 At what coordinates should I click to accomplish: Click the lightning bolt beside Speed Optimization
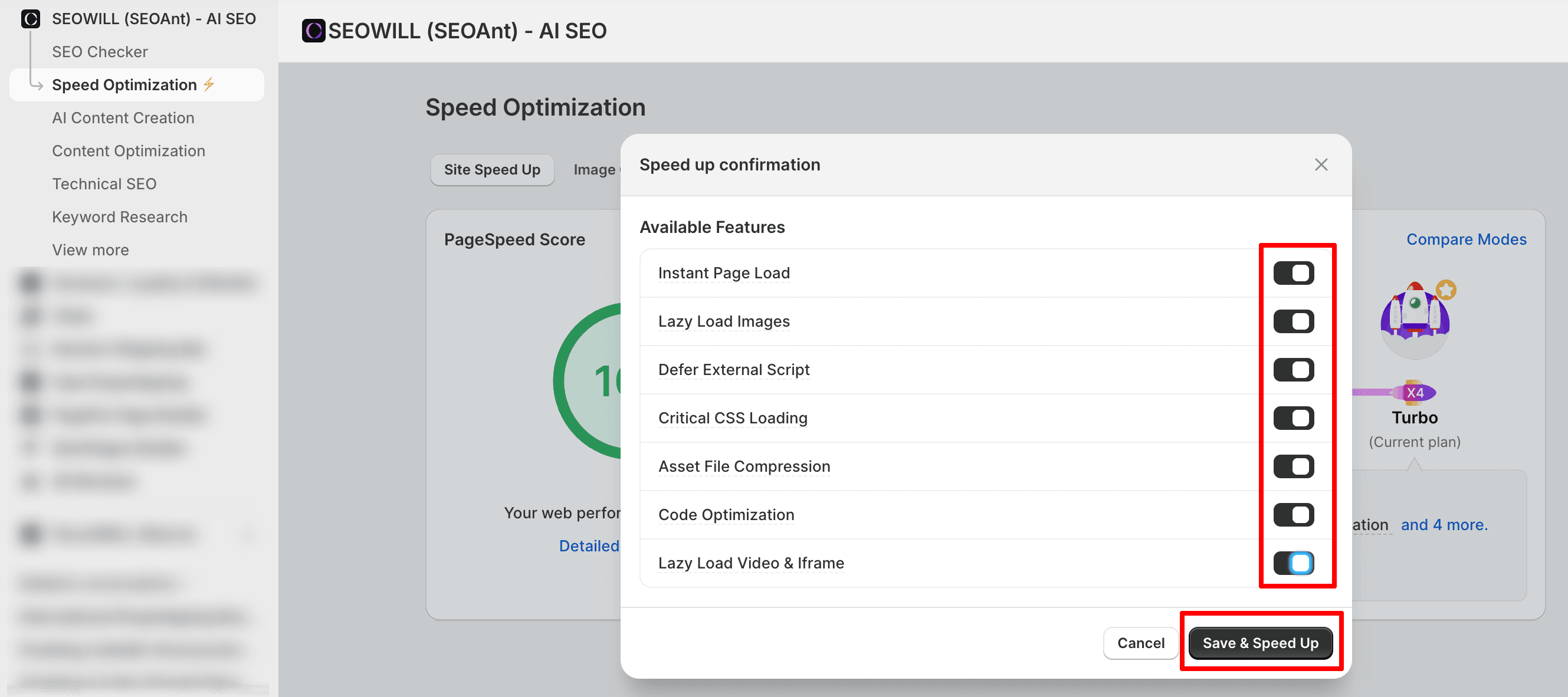209,84
